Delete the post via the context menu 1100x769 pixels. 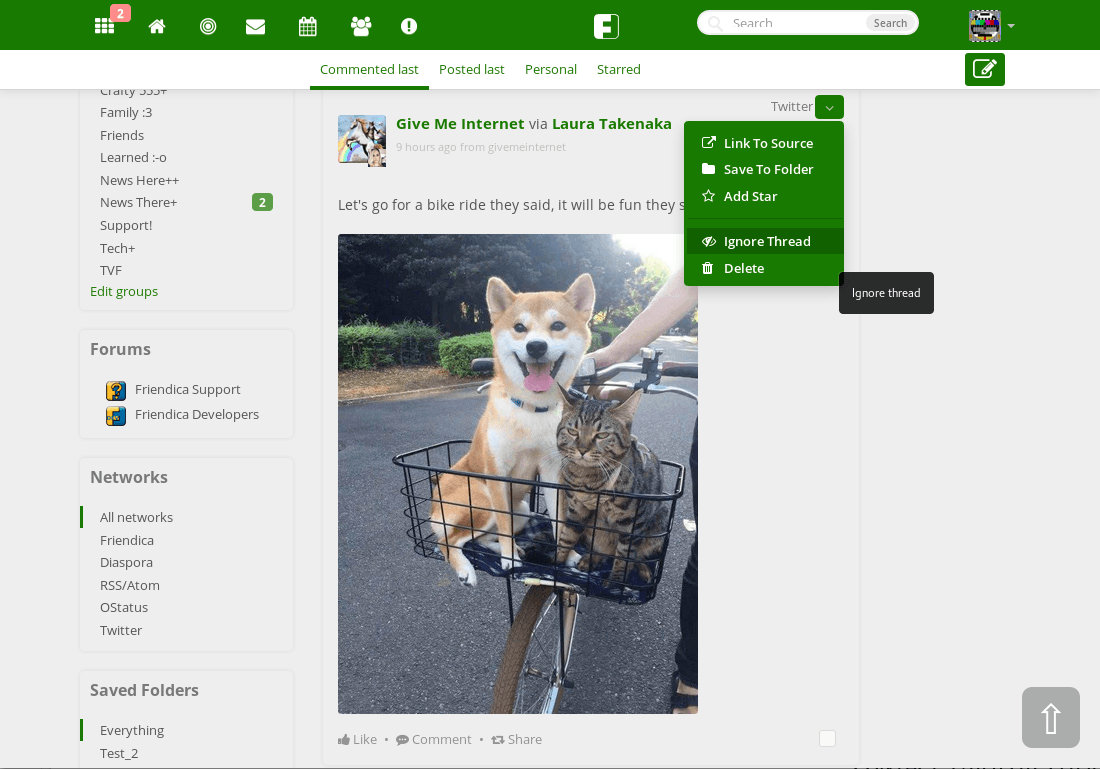tap(744, 268)
